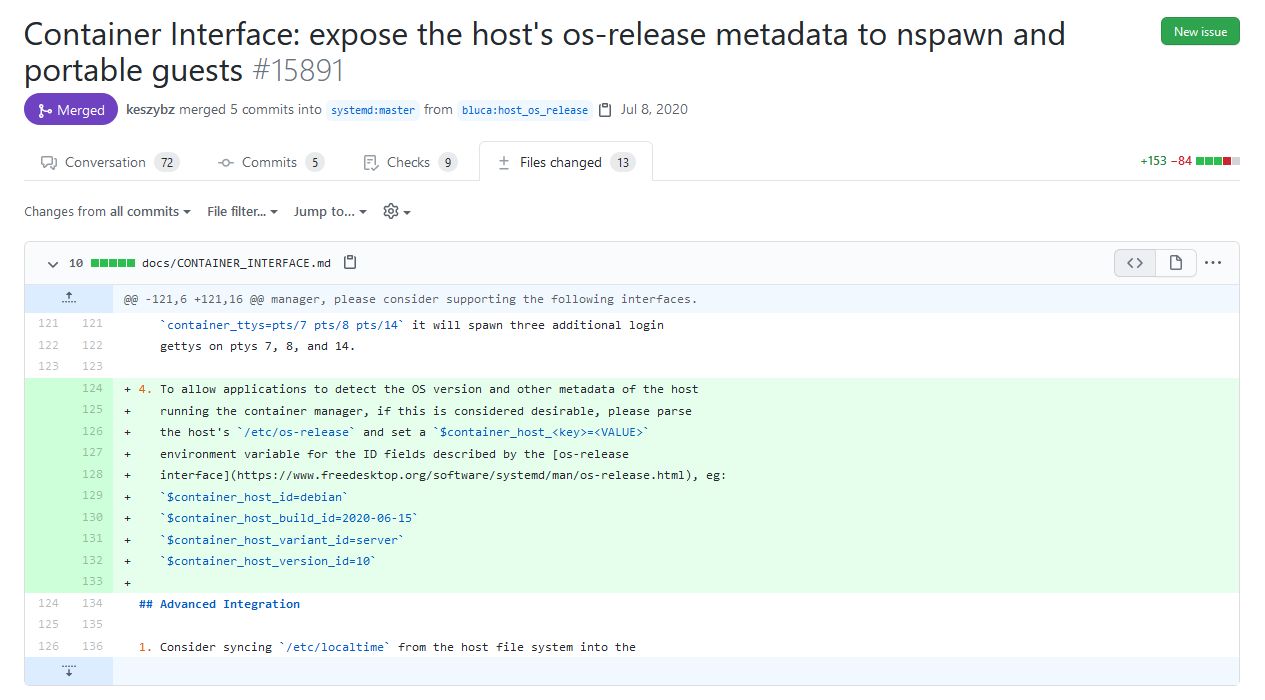This screenshot has width=1265, height=700.
Task: Copy the head branch name clipboard icon
Action: click(x=605, y=110)
